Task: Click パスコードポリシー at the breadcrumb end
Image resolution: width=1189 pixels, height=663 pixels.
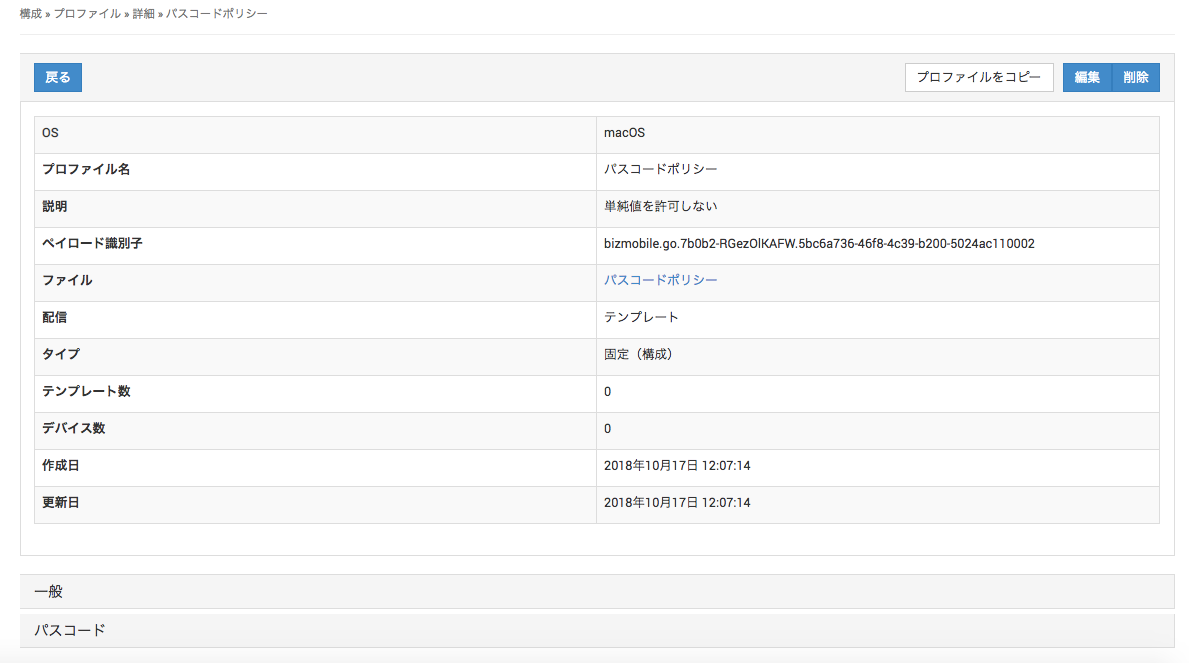Action: 216,15
